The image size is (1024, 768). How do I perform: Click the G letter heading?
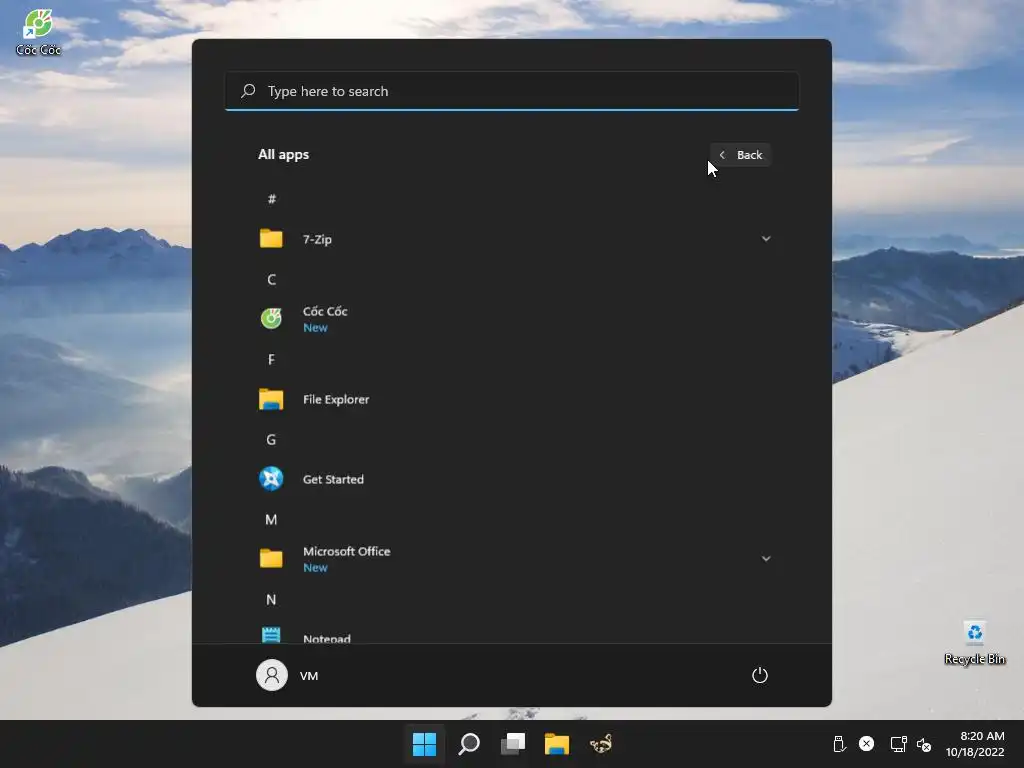[271, 440]
